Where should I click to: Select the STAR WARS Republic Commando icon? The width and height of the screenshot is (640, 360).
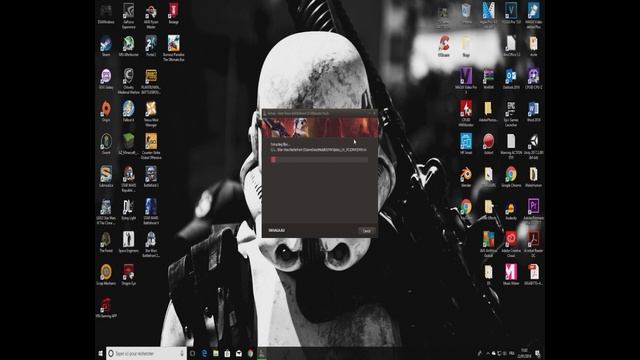pyautogui.click(x=129, y=179)
